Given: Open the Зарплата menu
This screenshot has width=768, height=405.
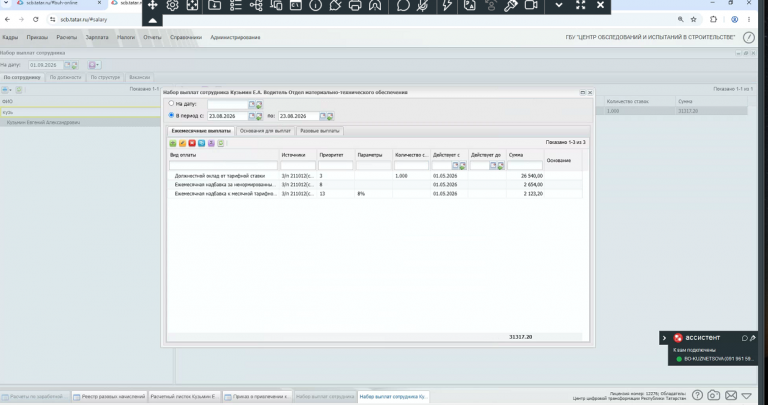Looking at the screenshot, I should click(x=97, y=37).
